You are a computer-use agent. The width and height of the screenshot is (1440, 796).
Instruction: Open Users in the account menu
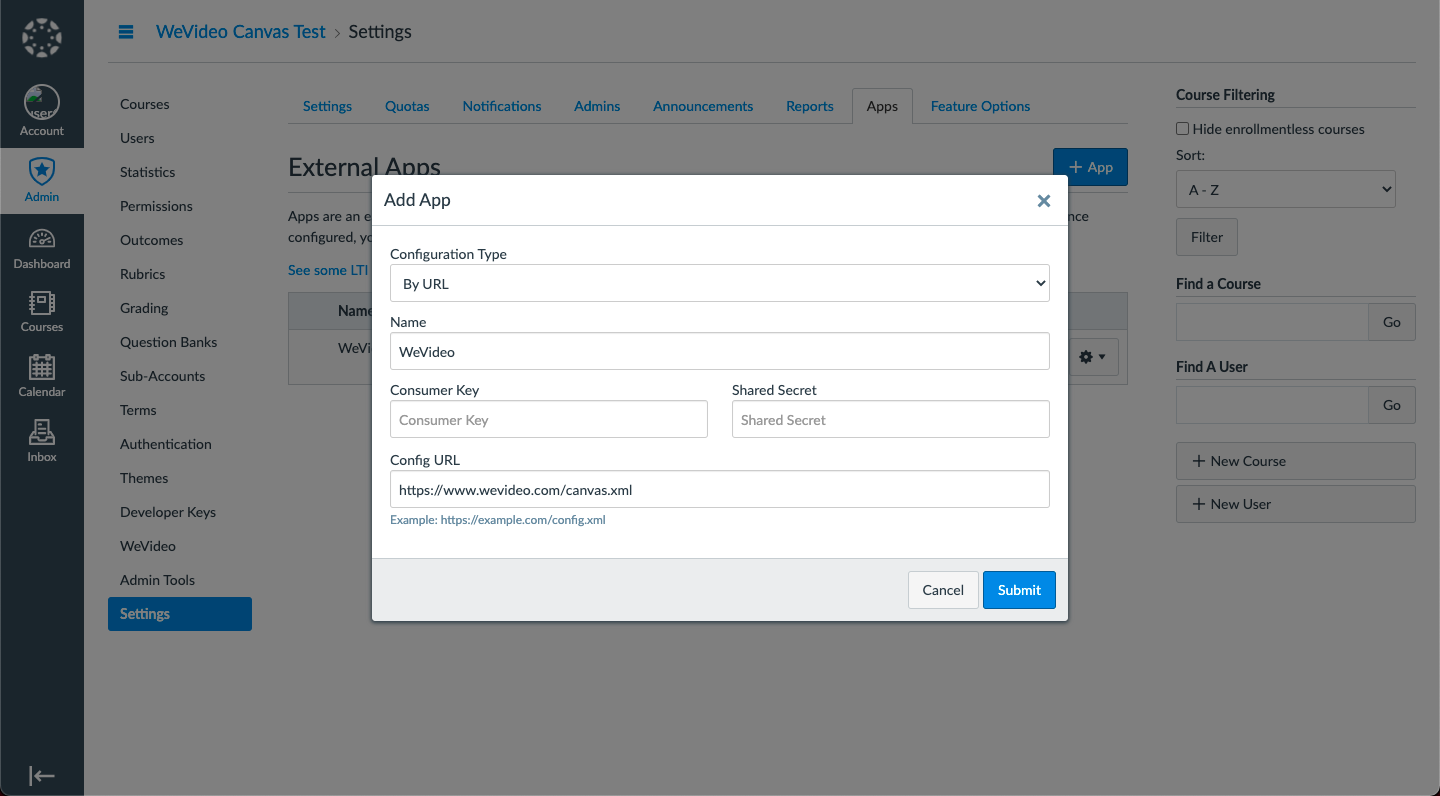tap(137, 138)
